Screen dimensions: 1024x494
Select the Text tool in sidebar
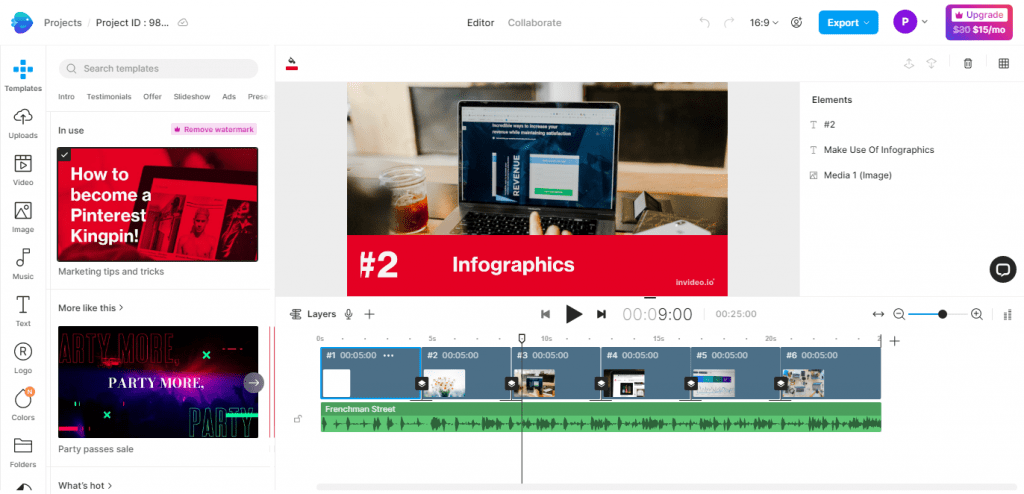23,311
